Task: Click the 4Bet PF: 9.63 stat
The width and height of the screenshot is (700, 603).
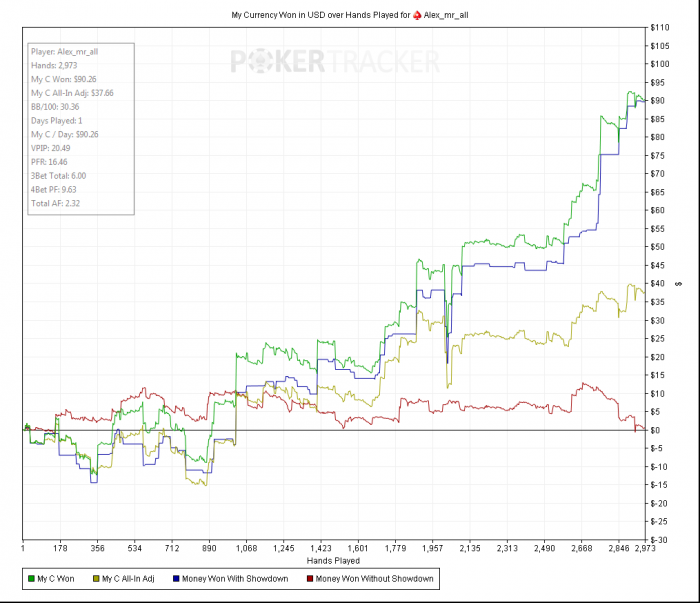Action: 54,190
